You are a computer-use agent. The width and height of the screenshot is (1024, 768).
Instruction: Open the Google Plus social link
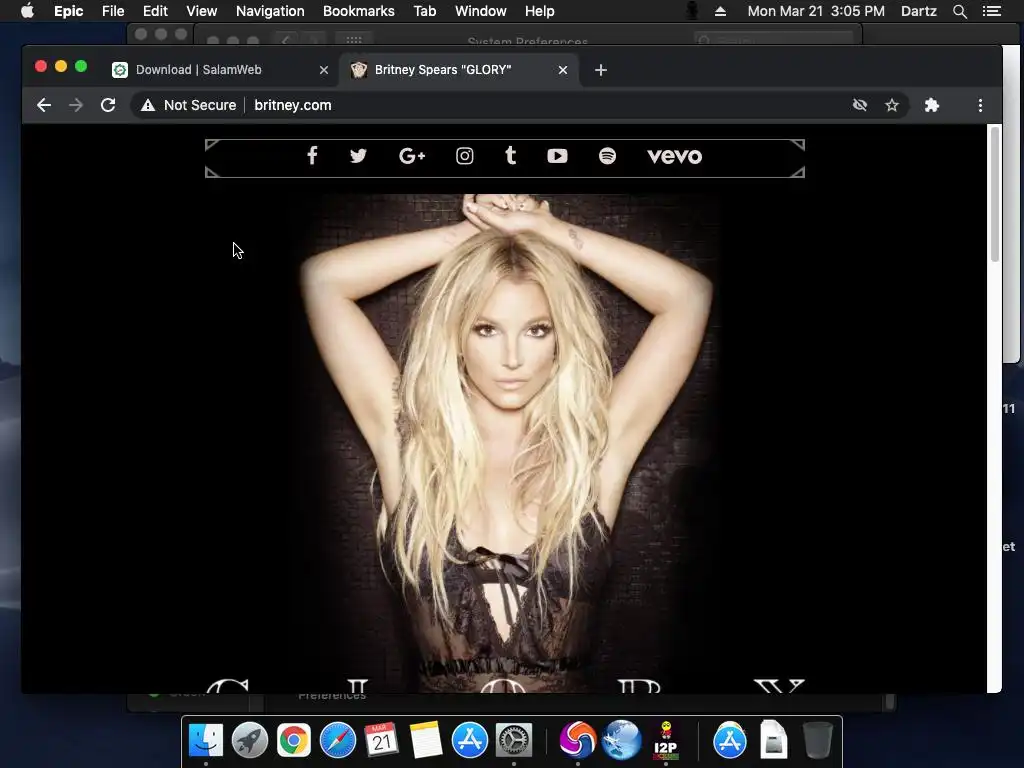412,155
